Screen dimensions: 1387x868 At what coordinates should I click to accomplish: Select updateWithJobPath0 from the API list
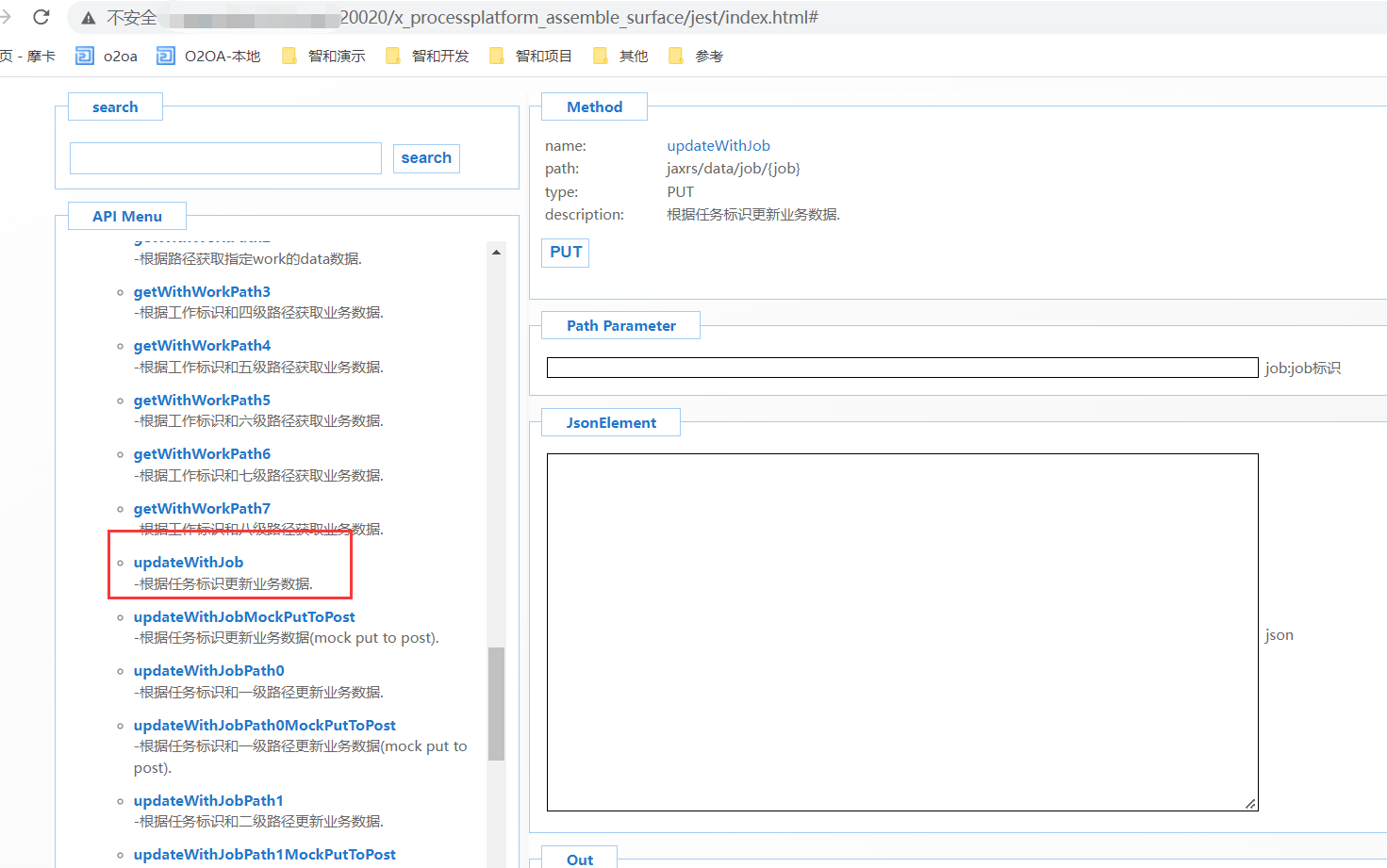208,671
